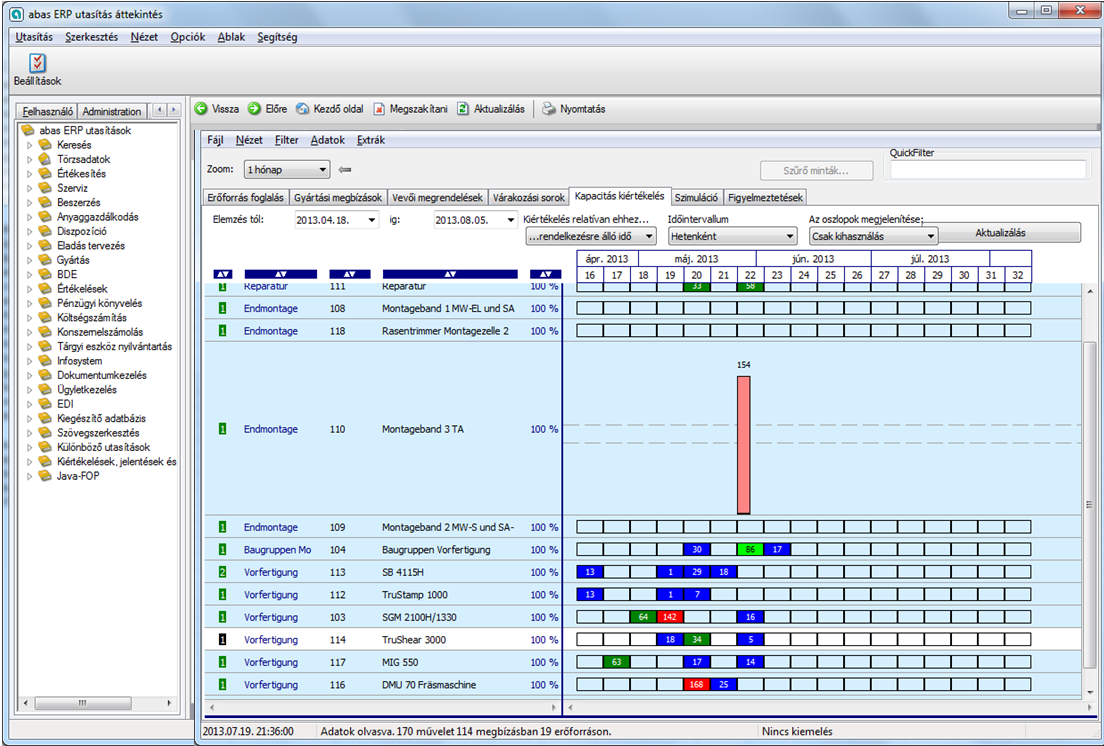This screenshot has width=1104, height=746.
Task: Click the zoom reset left arrow icon
Action: 345,170
